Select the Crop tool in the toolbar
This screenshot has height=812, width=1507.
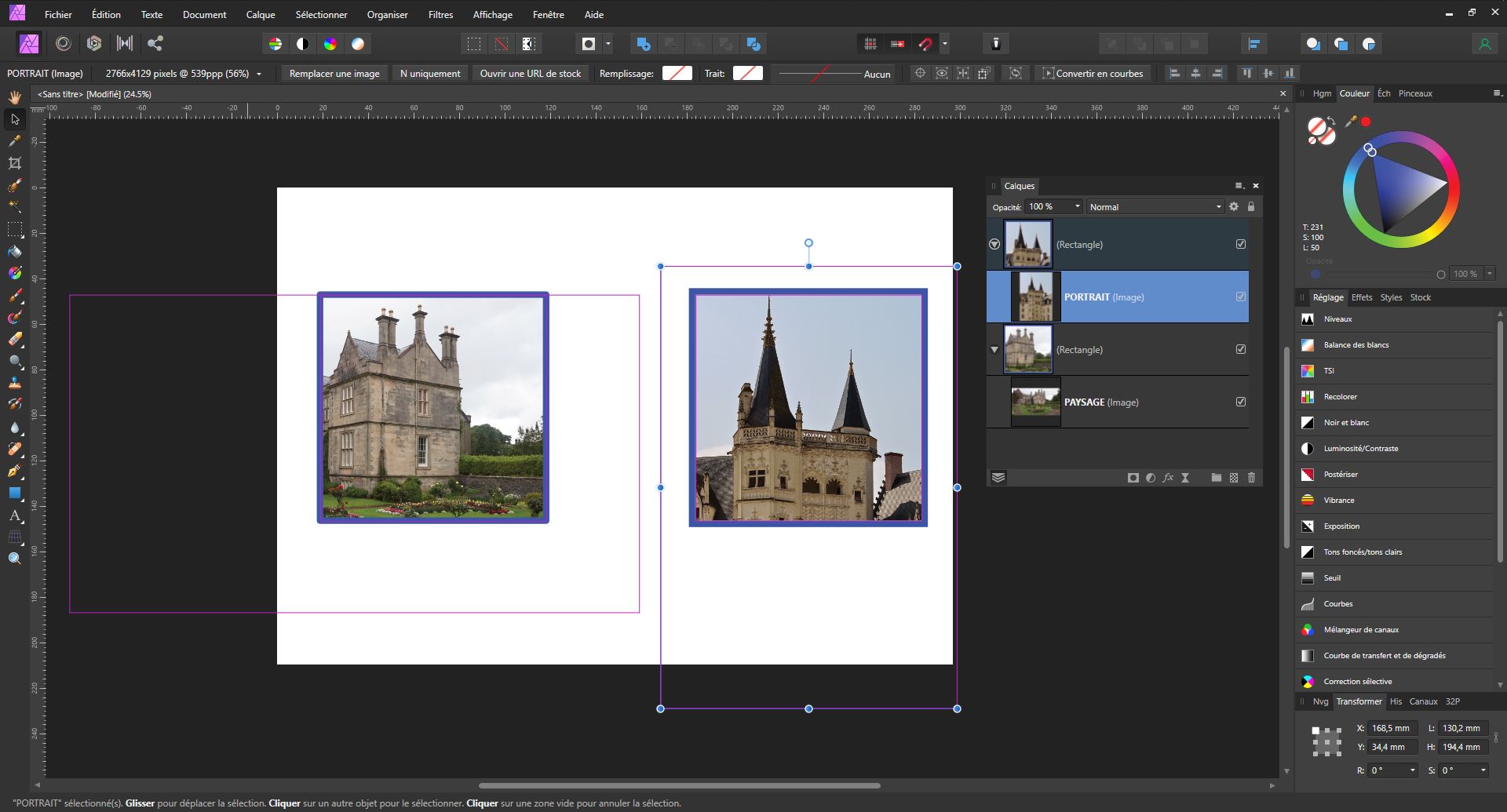click(x=14, y=163)
